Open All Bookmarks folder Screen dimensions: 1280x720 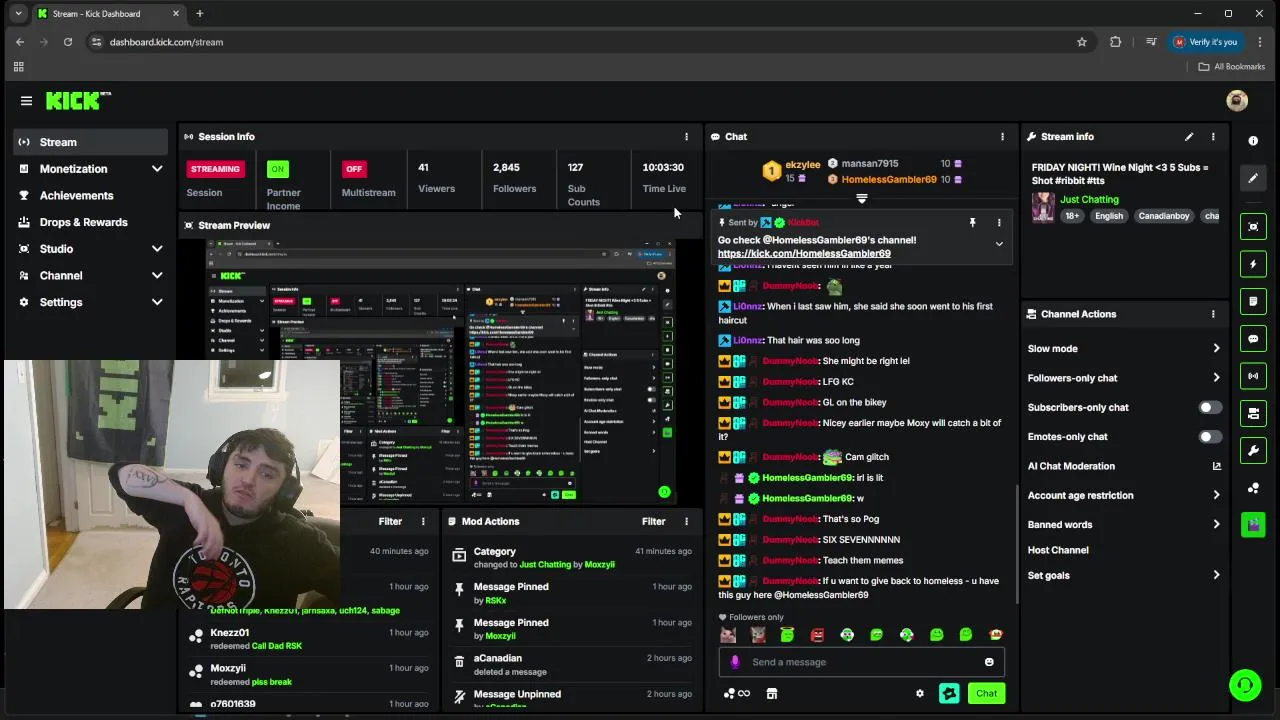1231,67
